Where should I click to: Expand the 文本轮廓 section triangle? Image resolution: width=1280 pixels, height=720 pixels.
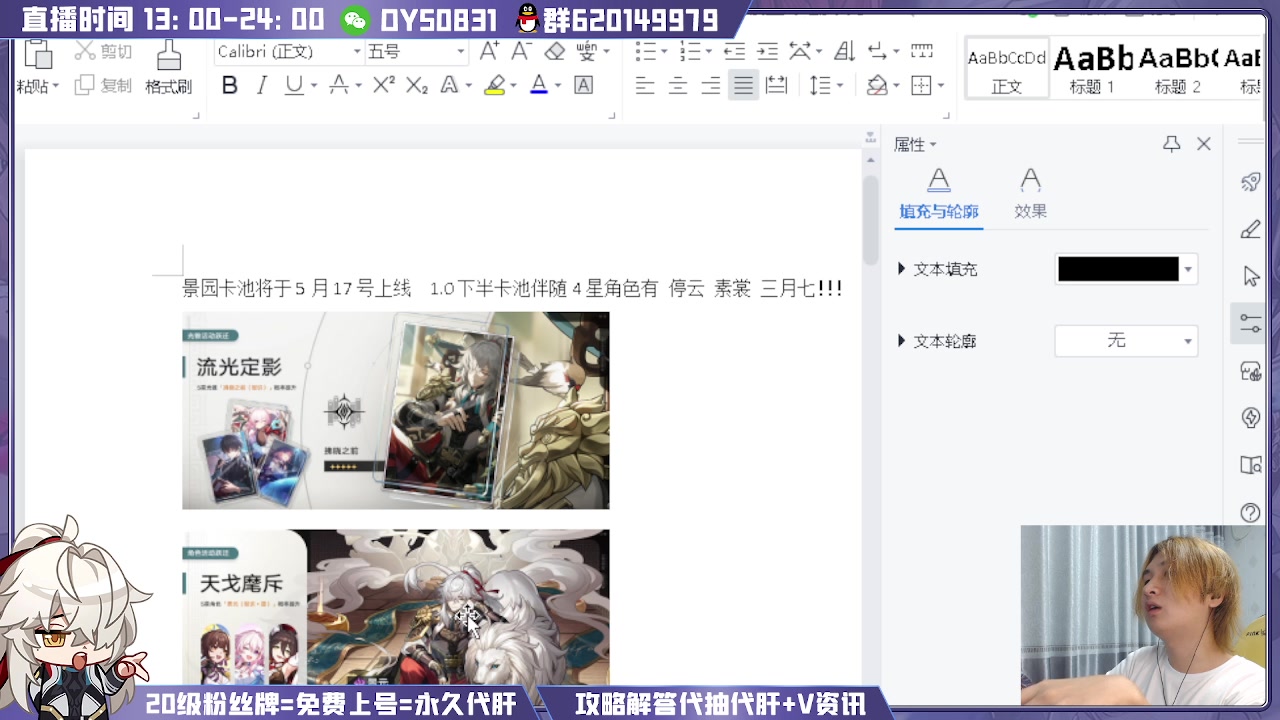point(901,341)
